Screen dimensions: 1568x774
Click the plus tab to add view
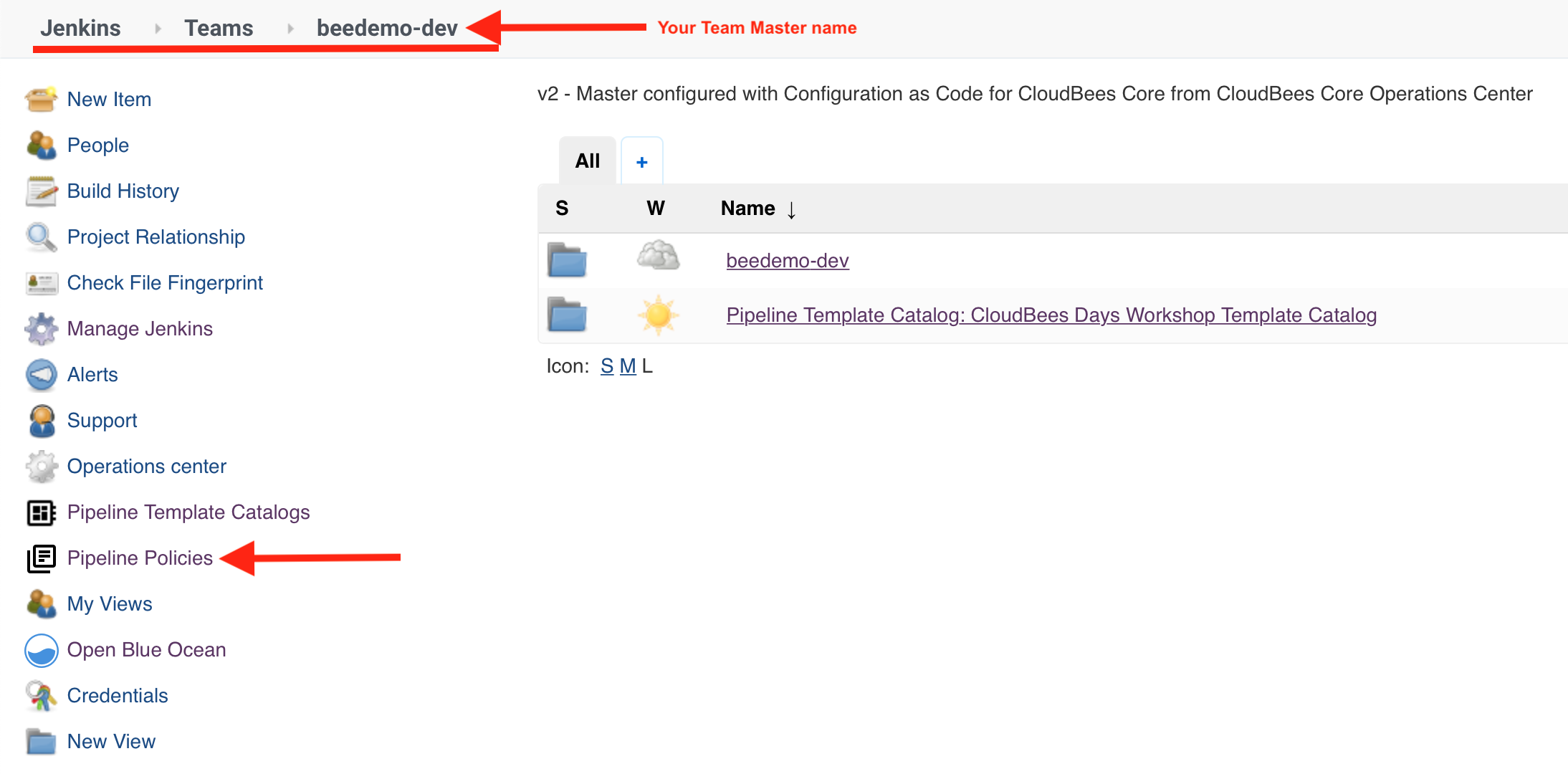[x=641, y=162]
